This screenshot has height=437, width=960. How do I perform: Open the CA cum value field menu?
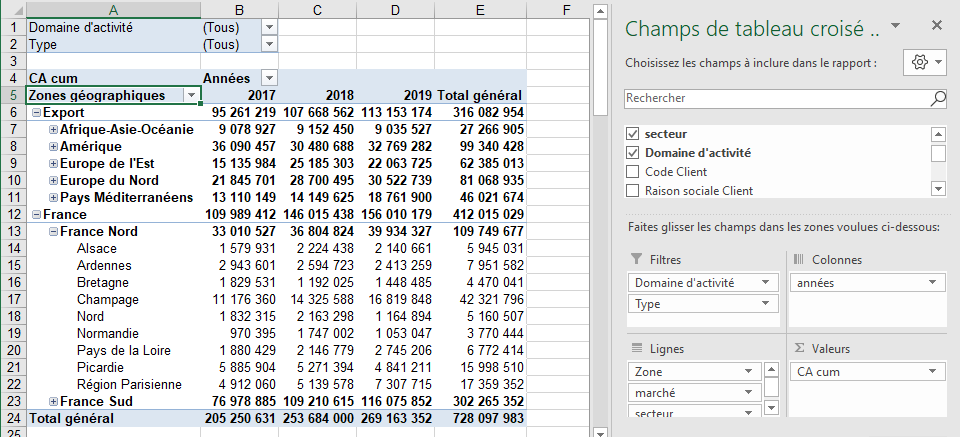[935, 372]
